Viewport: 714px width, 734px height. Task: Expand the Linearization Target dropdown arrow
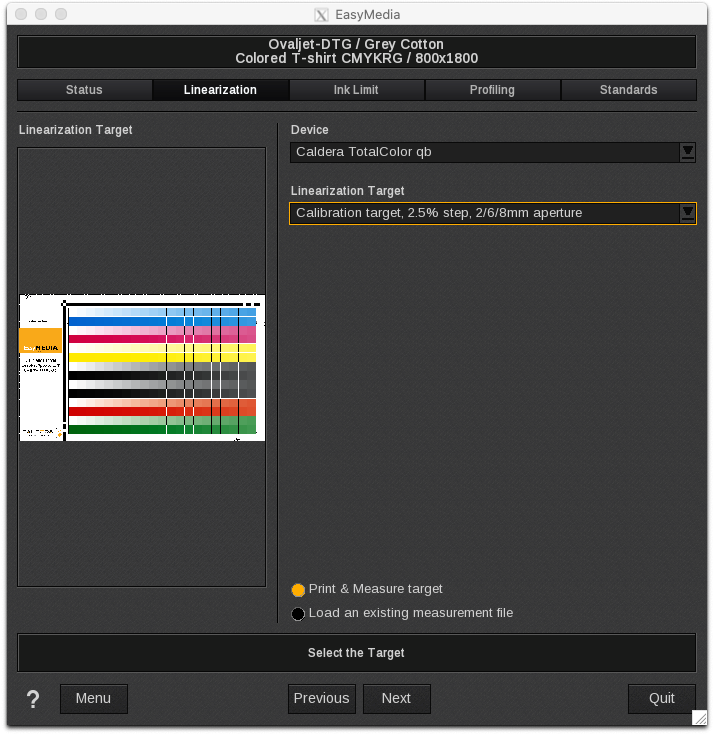pos(687,213)
